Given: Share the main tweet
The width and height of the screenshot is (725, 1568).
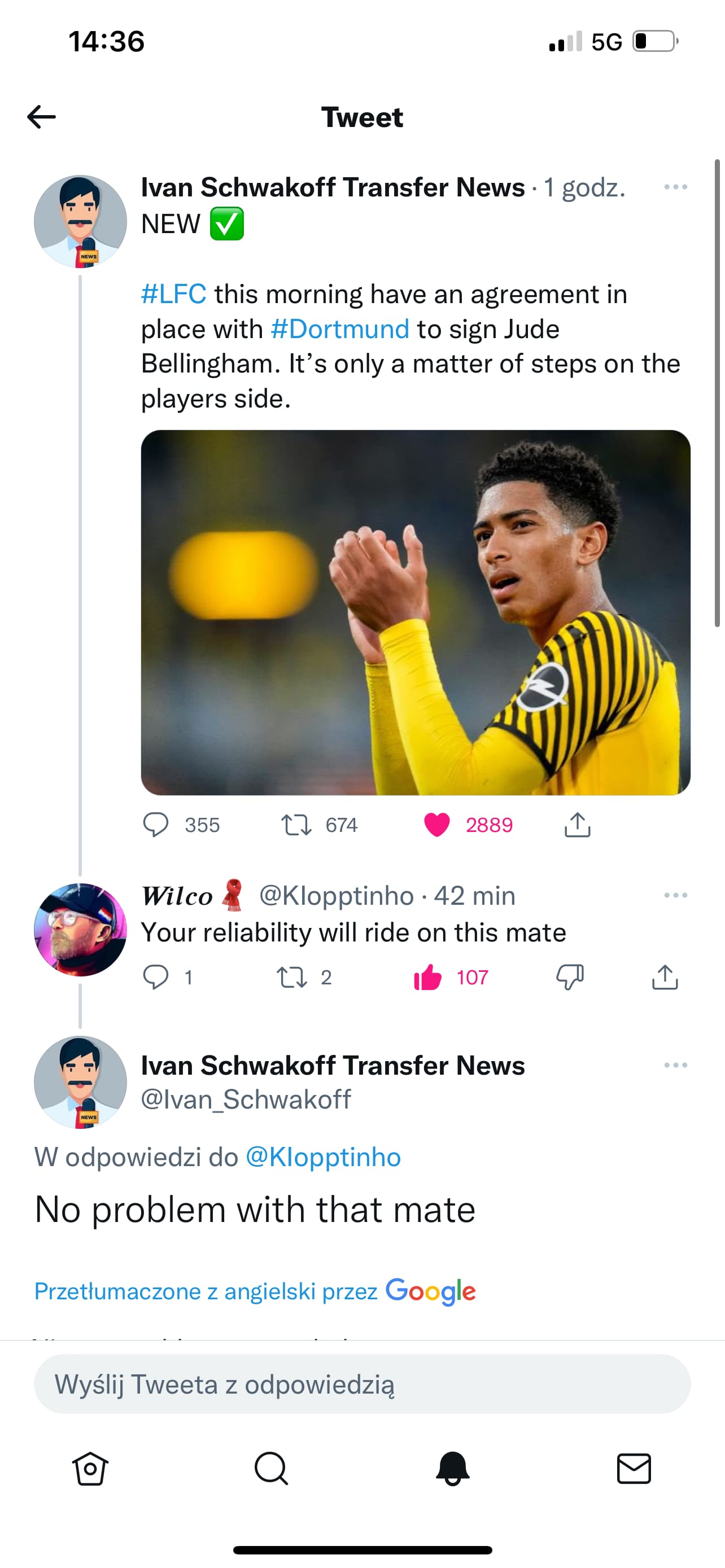Looking at the screenshot, I should click(x=577, y=825).
